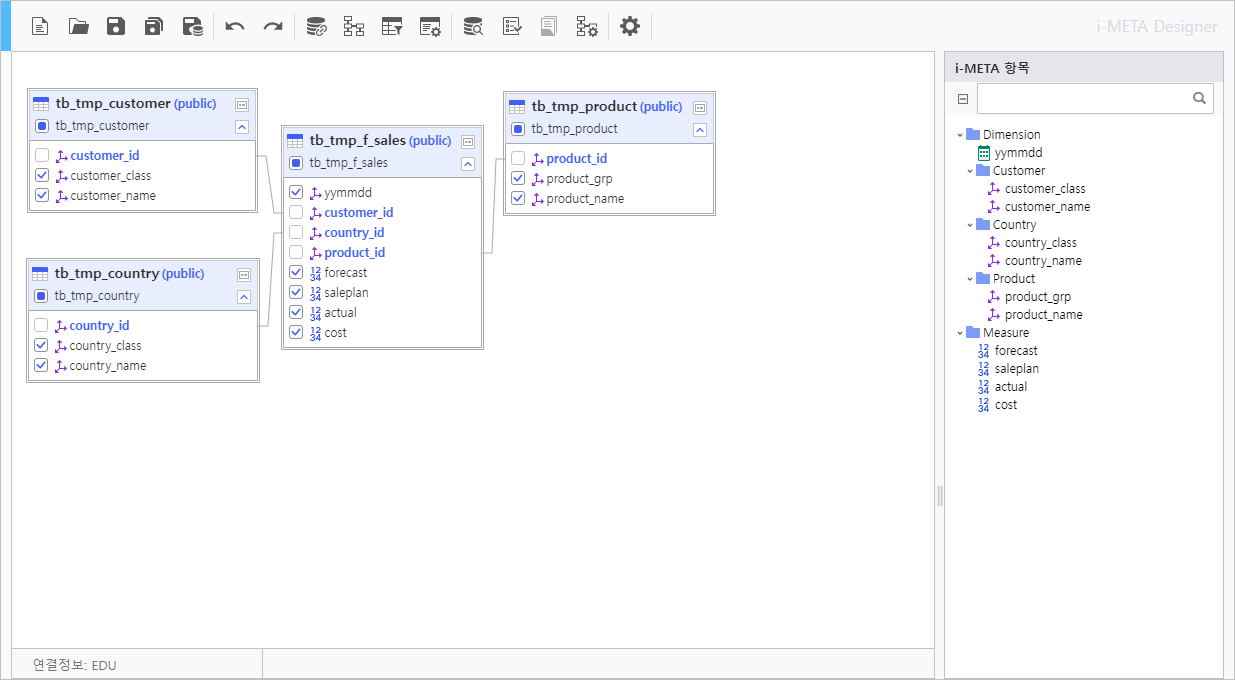The width and height of the screenshot is (1235, 680).
Task: Collapse the tb_tmp_customer table columns
Action: click(242, 126)
